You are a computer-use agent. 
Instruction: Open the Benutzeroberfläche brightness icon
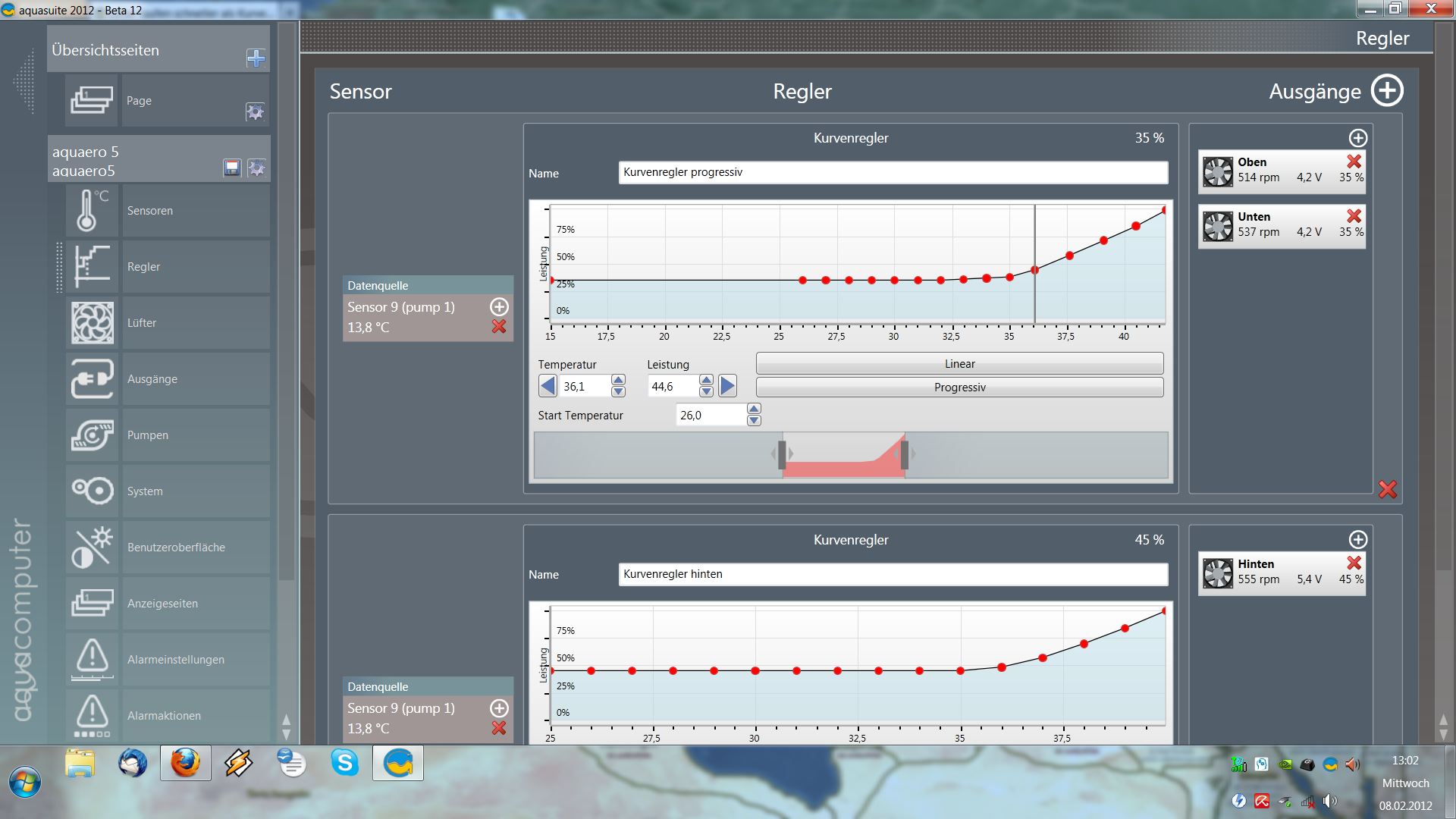pos(92,547)
